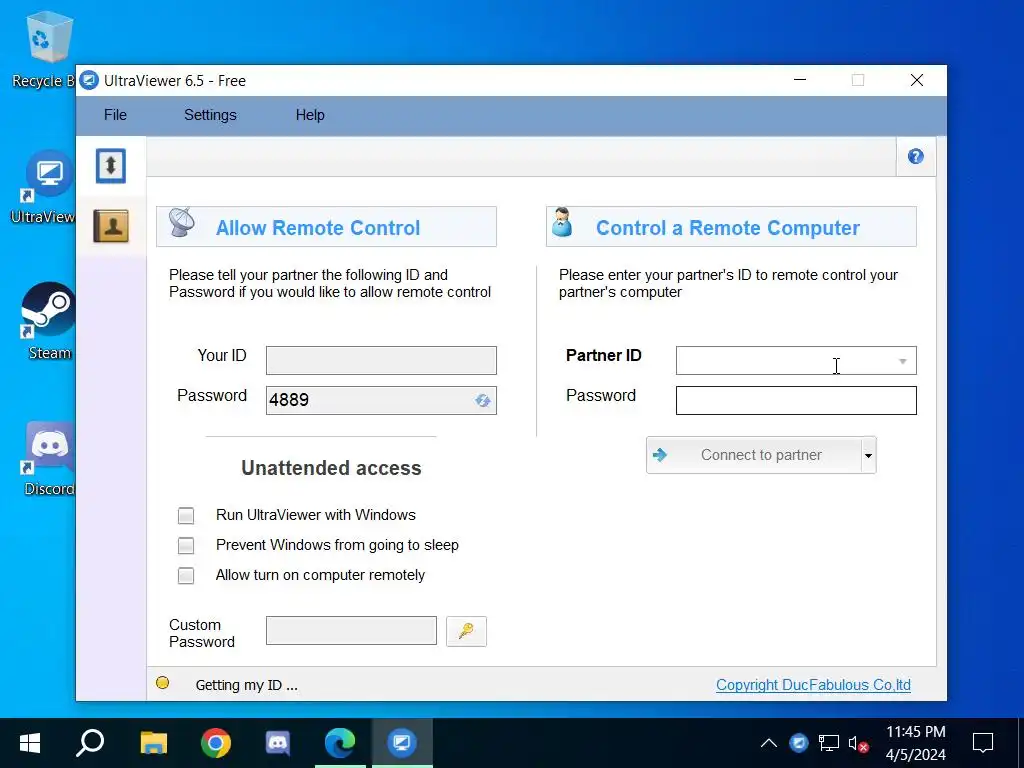The width and height of the screenshot is (1024, 768).
Task: Open the taskbar search magnifier
Action: (x=90, y=743)
